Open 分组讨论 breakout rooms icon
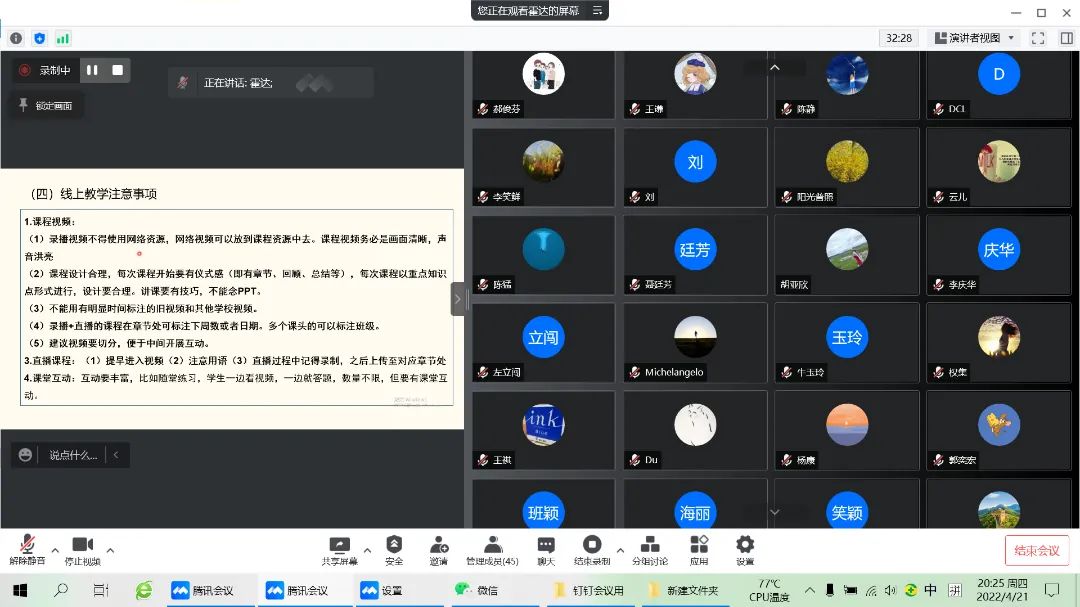 pos(650,549)
